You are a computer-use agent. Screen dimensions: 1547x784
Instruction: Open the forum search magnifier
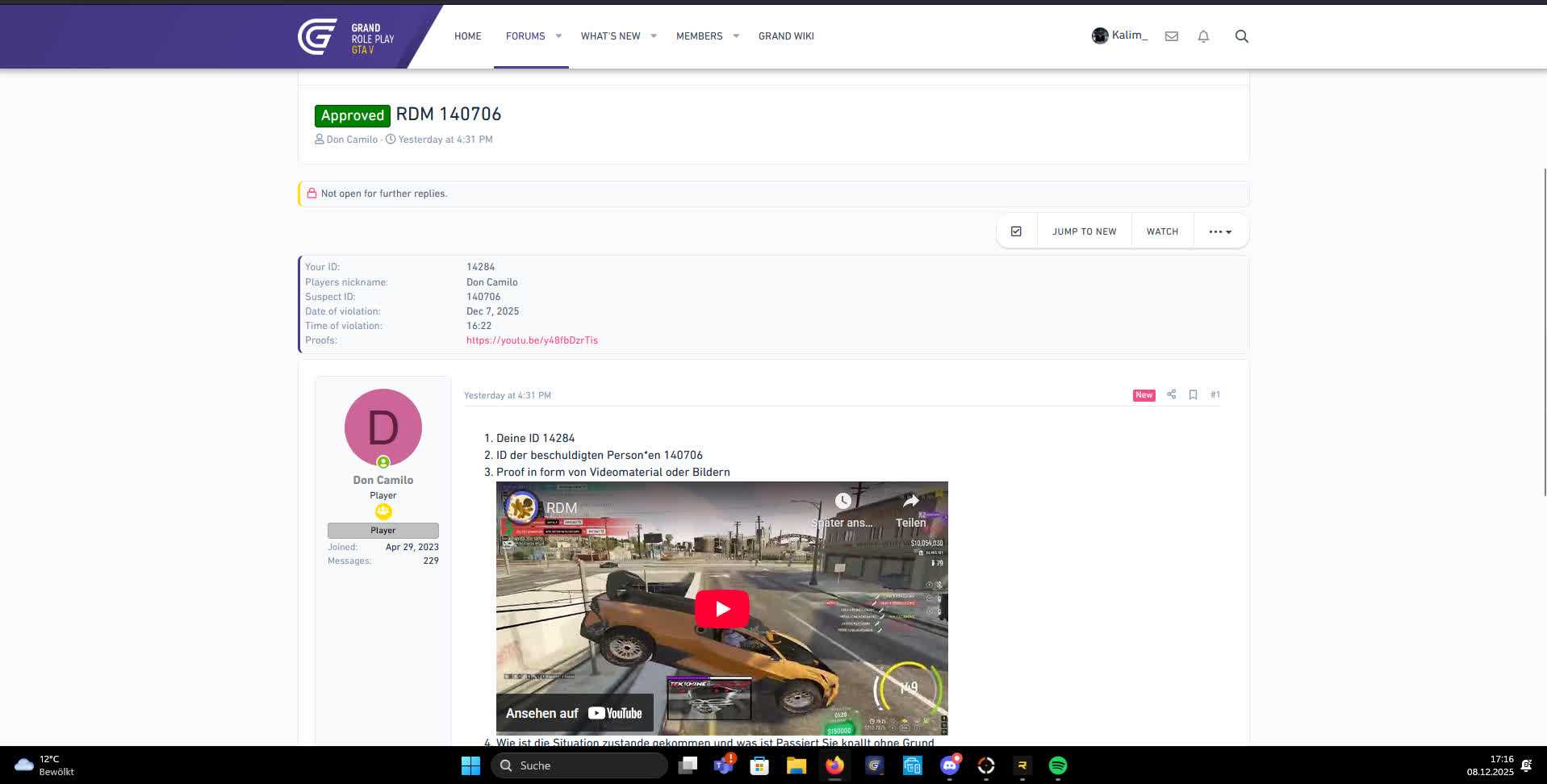(1241, 36)
